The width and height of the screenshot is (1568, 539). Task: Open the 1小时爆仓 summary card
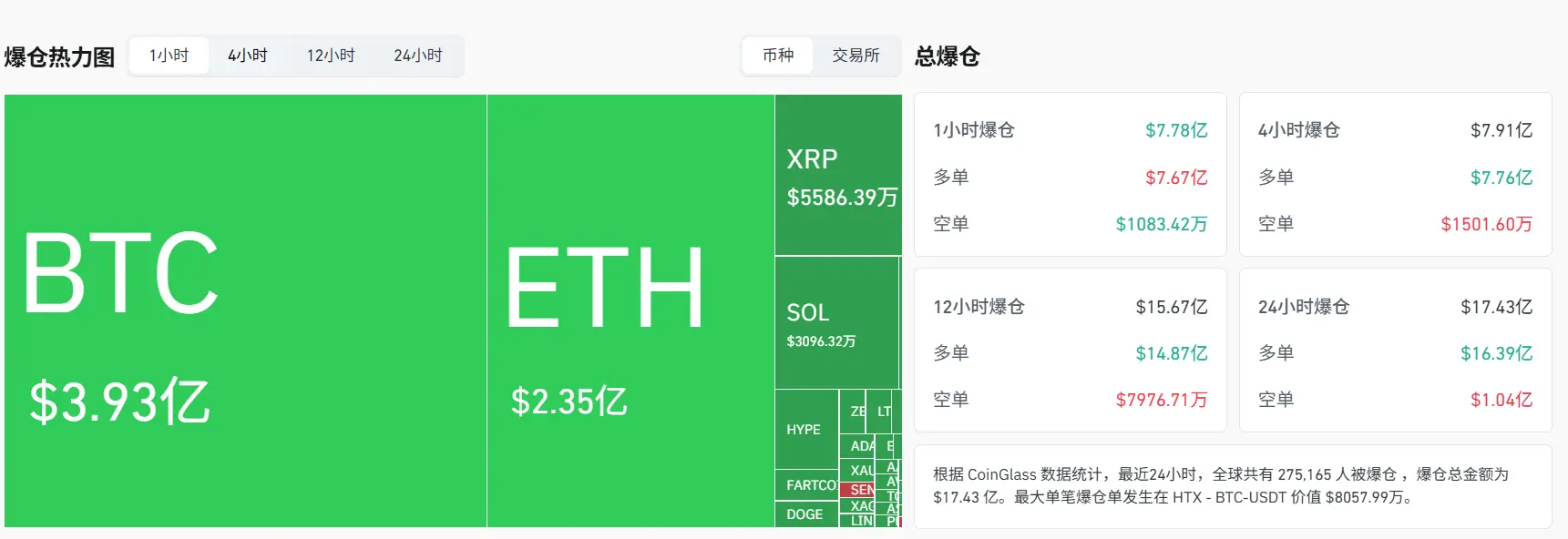[1070, 175]
